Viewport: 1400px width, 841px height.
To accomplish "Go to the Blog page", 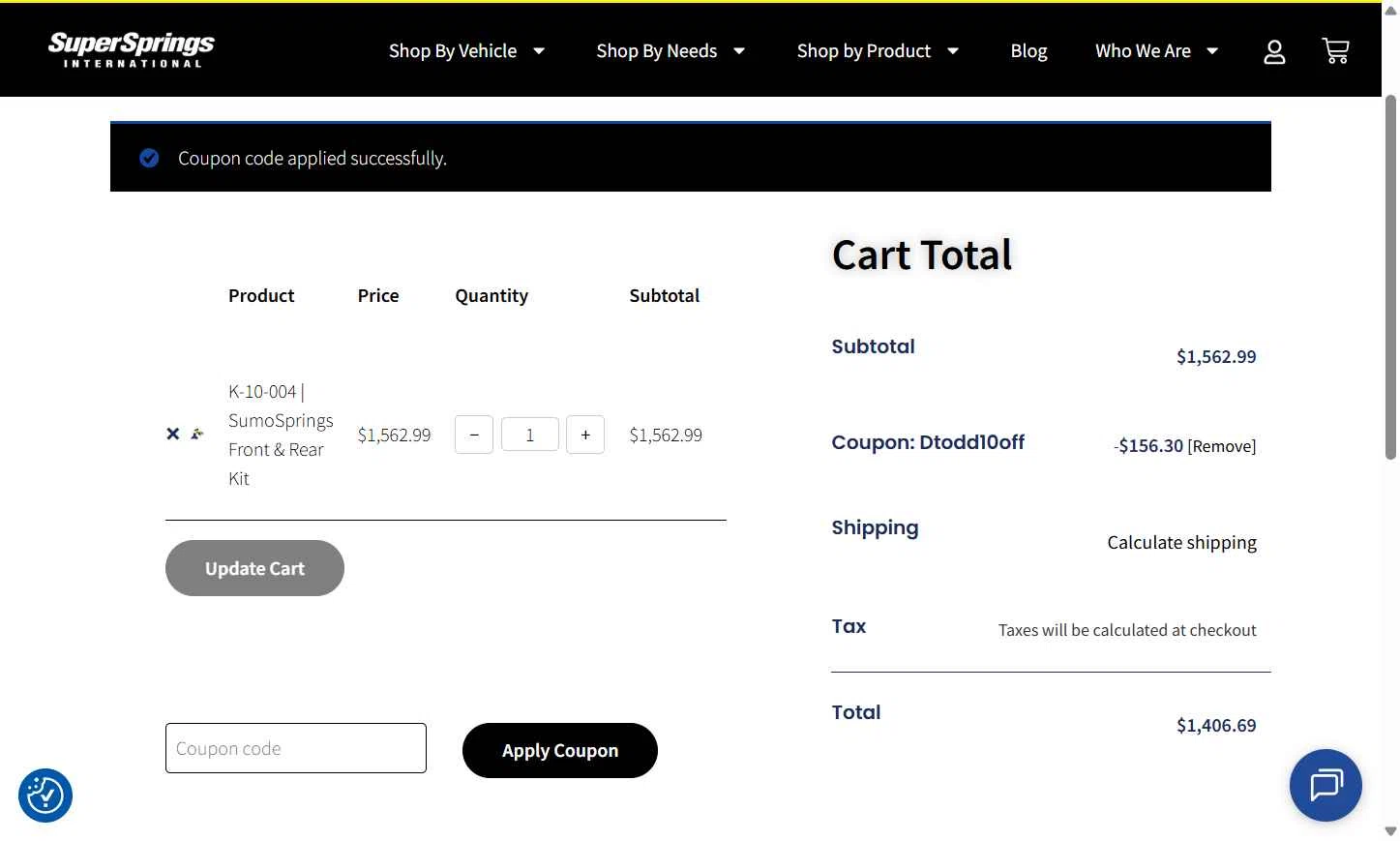I will pos(1028,51).
